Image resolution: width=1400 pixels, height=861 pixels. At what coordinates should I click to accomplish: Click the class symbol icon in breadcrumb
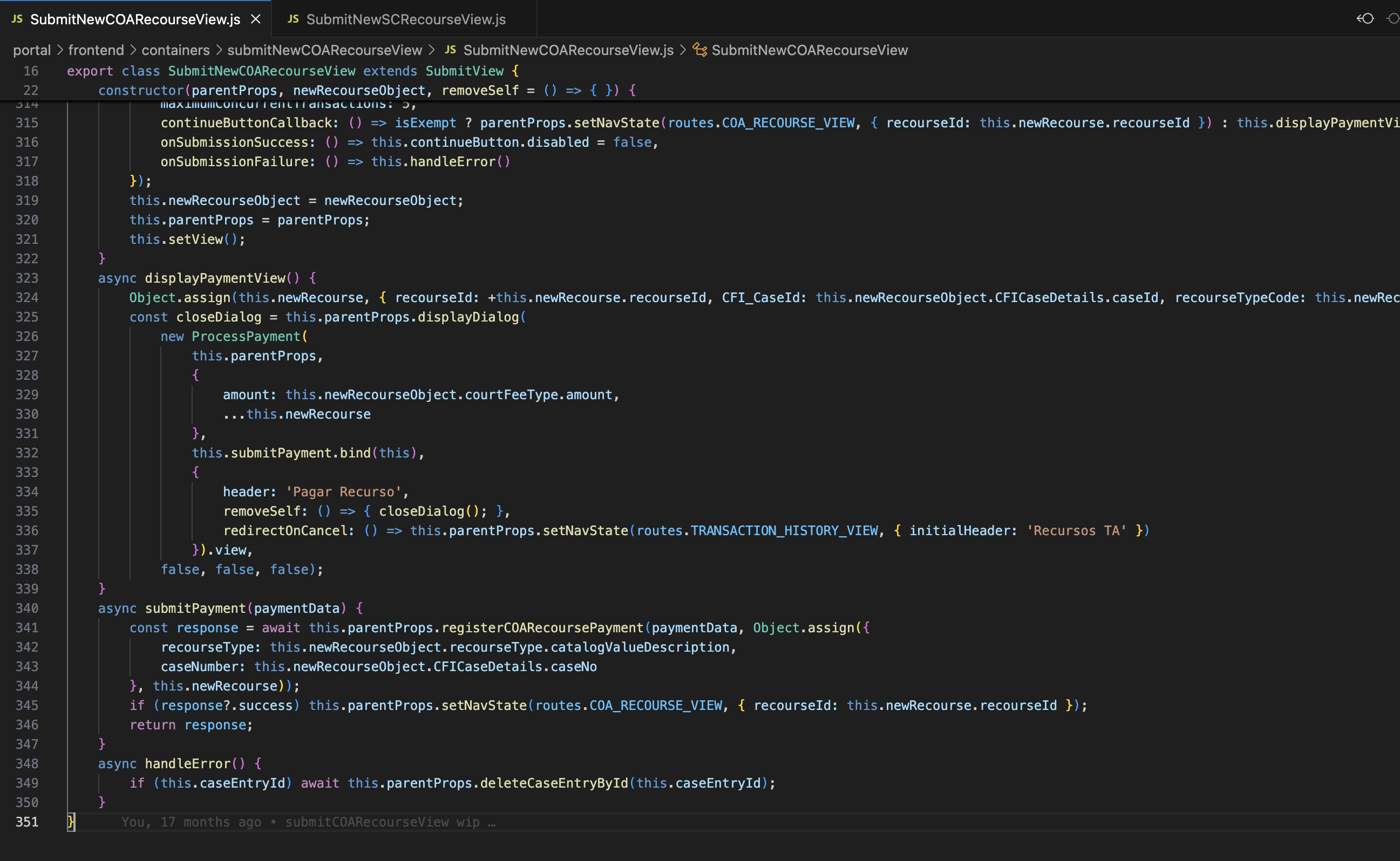(699, 50)
